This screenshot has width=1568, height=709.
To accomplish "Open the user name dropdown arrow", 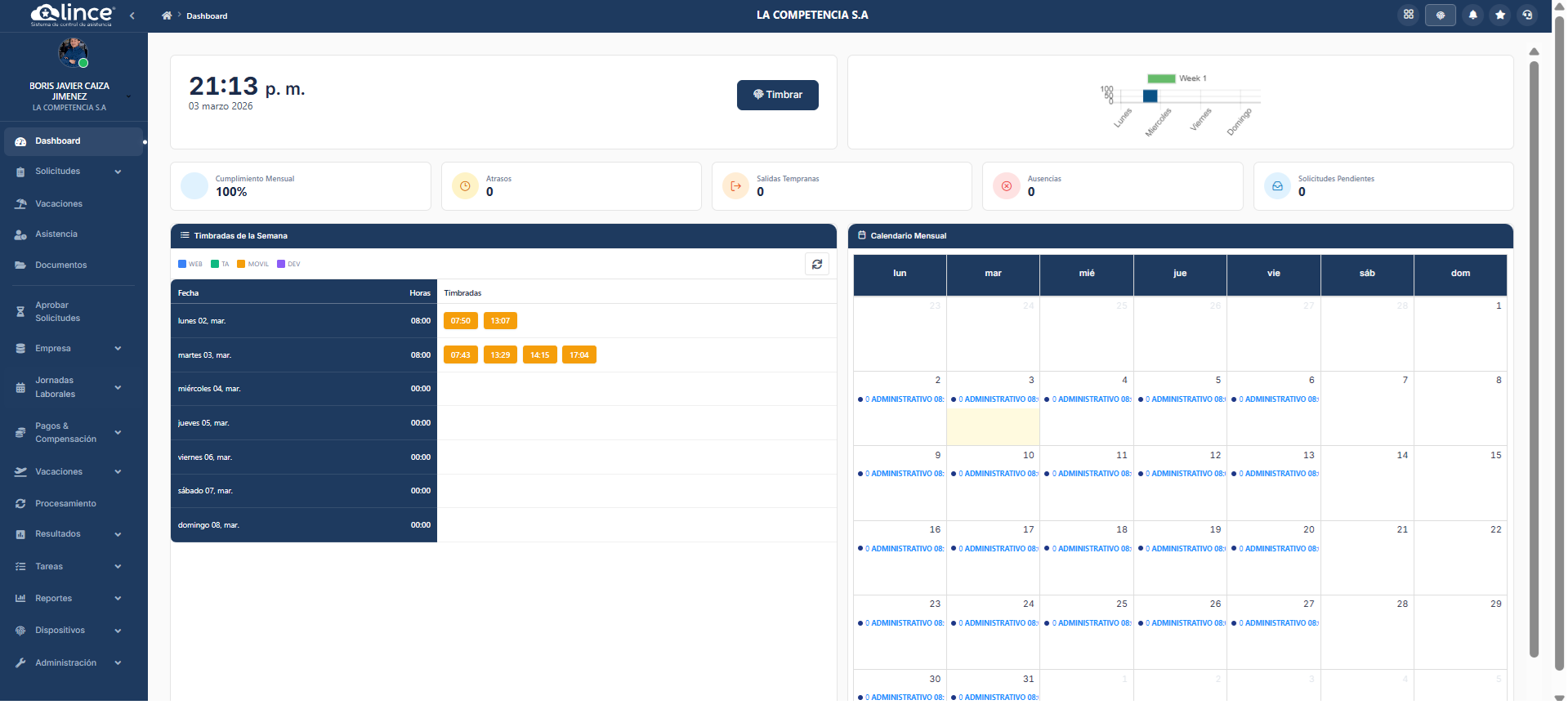I will [x=128, y=96].
